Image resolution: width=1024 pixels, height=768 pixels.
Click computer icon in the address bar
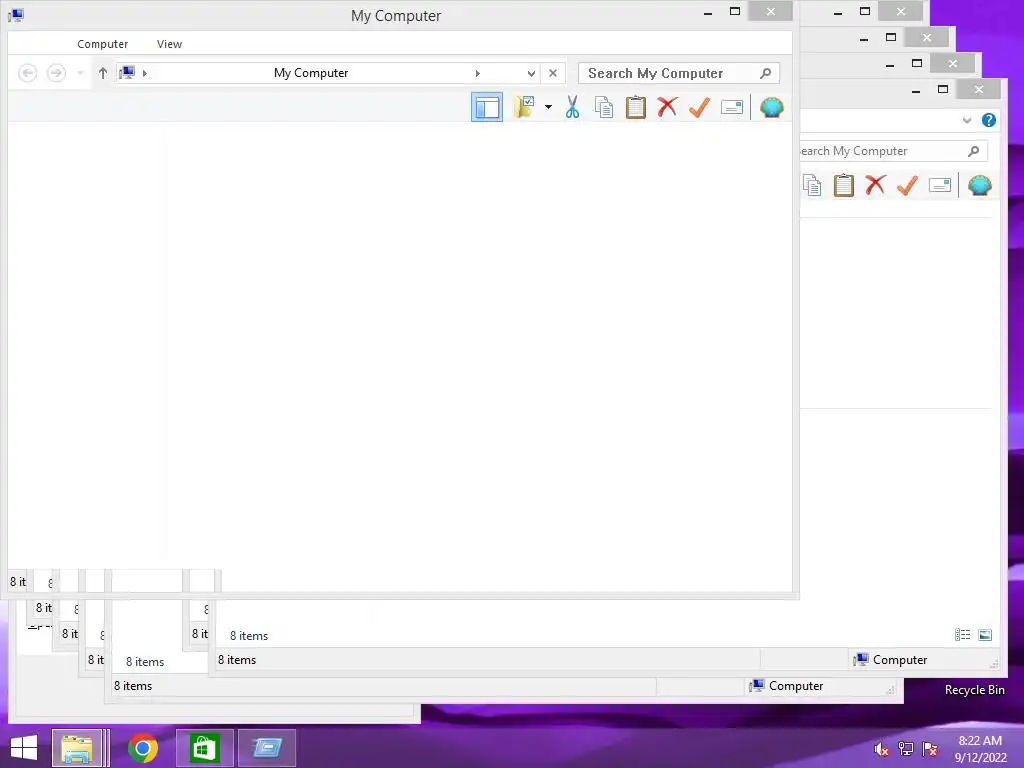127,72
